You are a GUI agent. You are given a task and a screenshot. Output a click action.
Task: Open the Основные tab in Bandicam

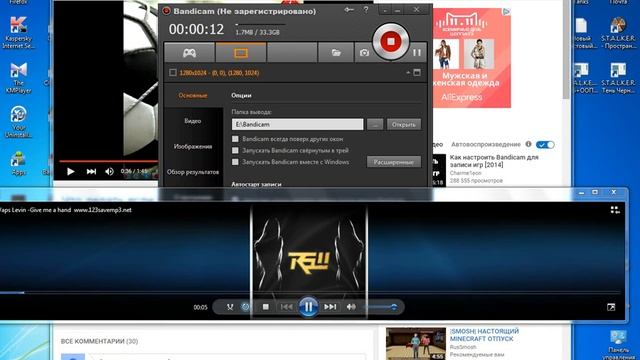pos(193,96)
